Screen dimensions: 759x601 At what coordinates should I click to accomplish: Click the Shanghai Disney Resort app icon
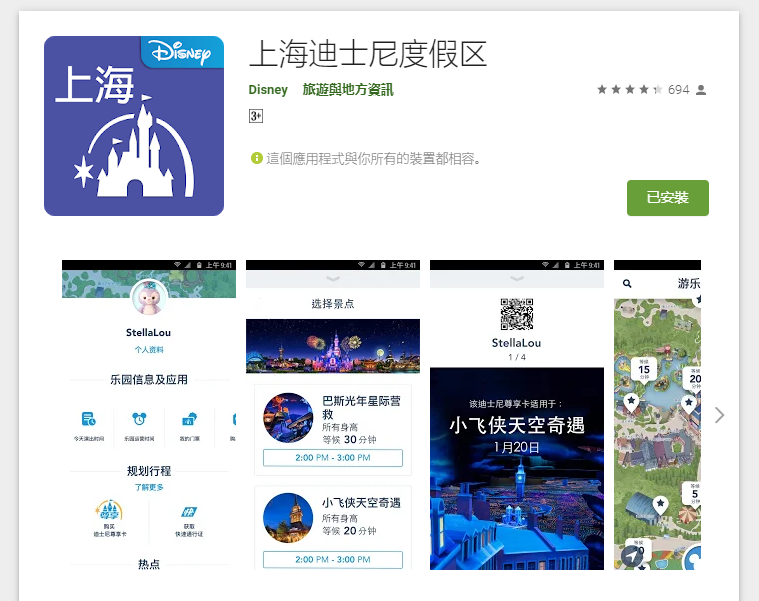[x=134, y=126]
